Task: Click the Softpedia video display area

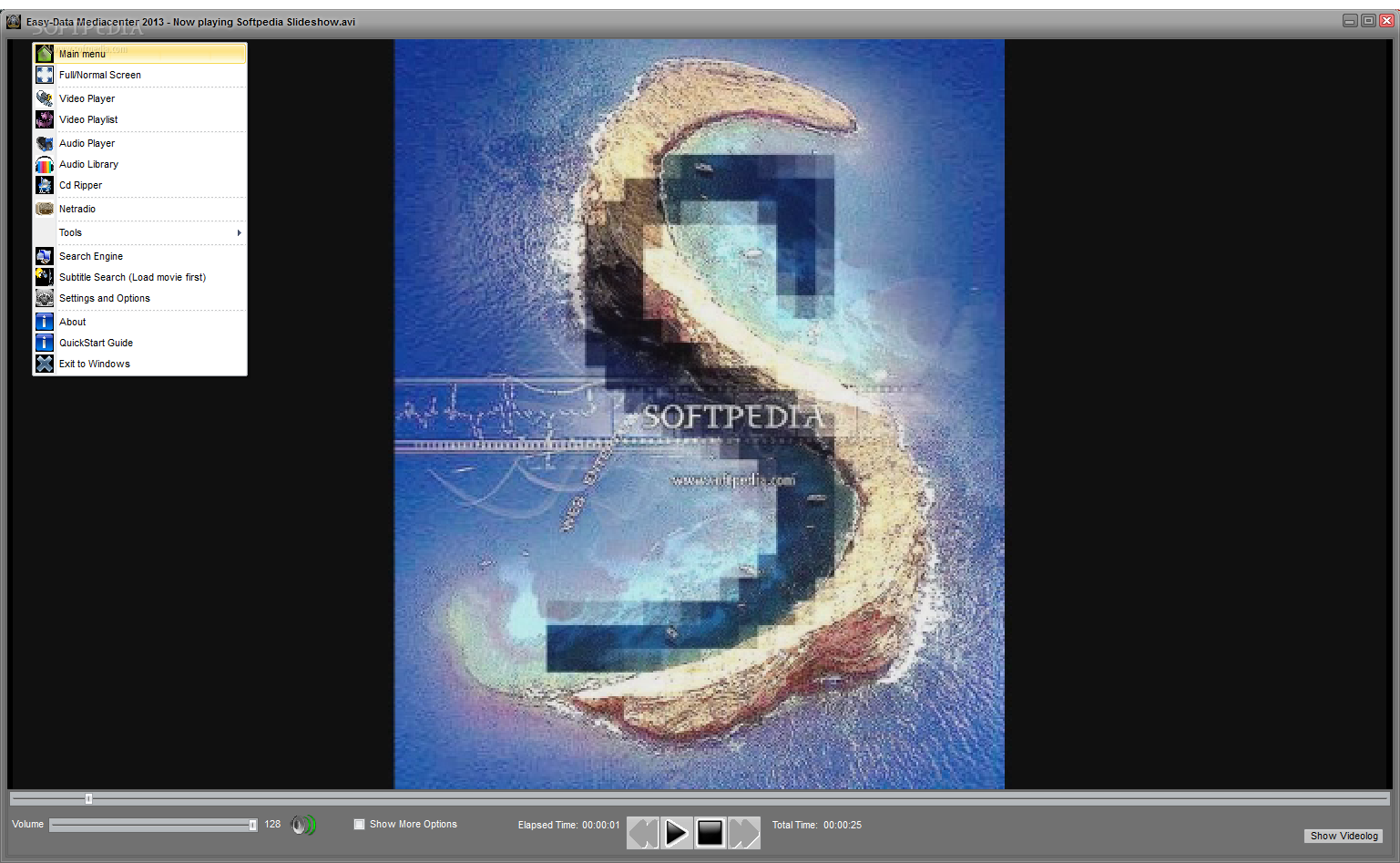Action: (x=699, y=414)
